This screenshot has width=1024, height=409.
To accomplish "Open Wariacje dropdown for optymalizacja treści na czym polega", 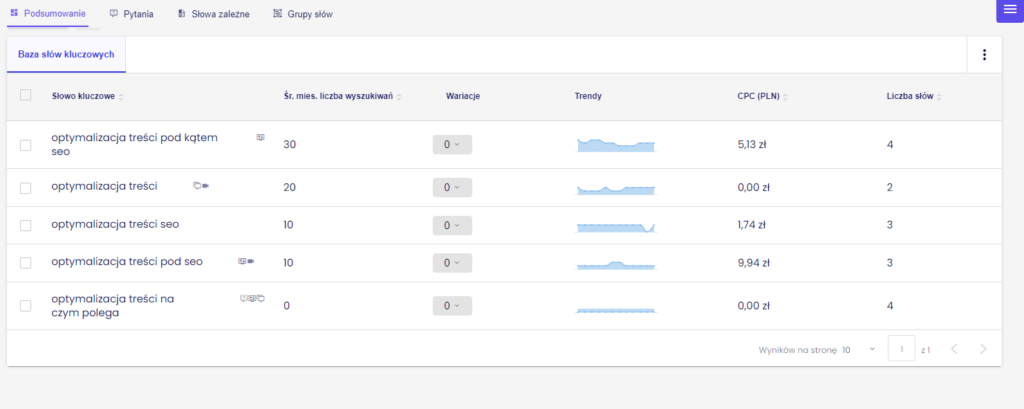I will [452, 306].
